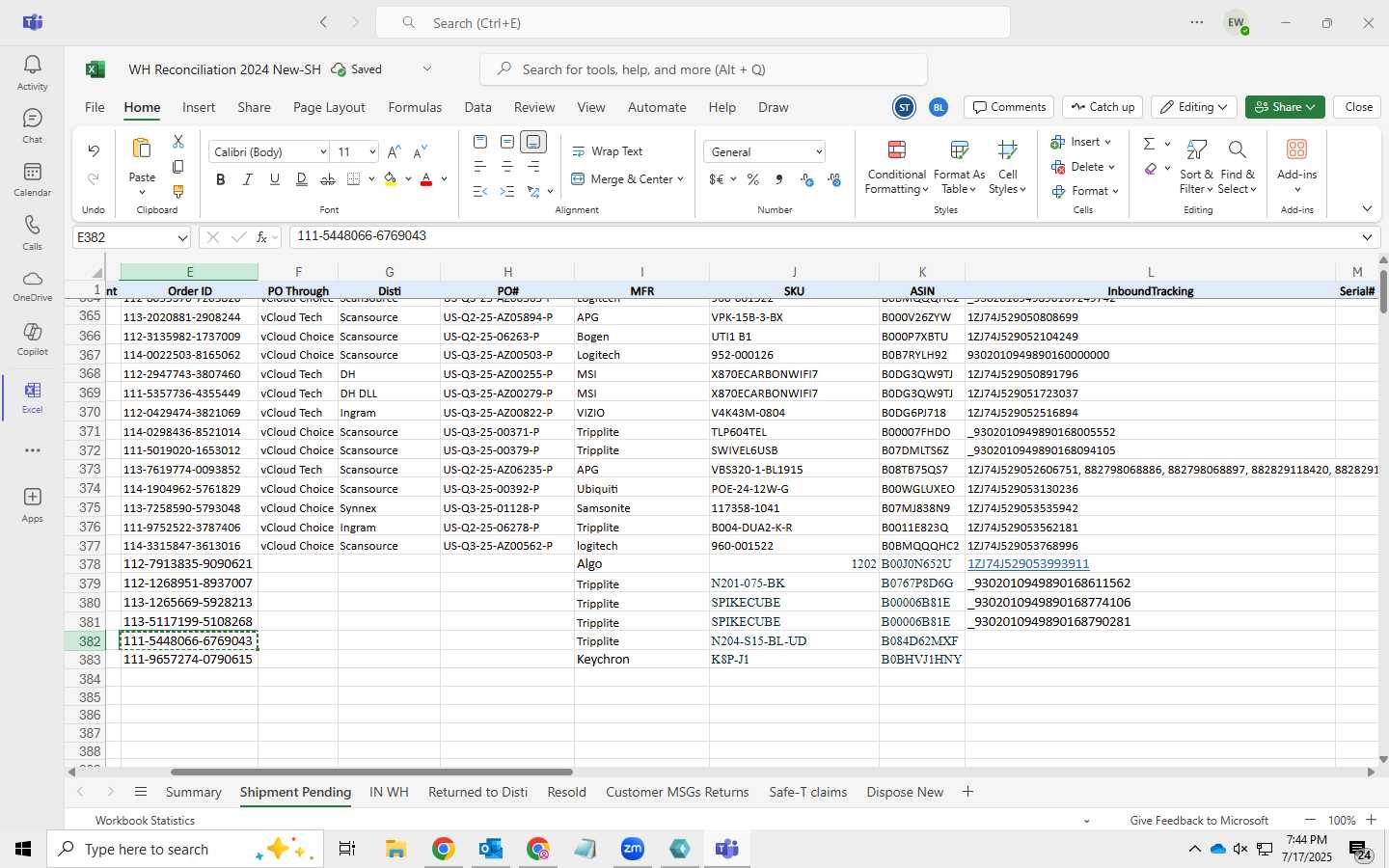The image size is (1389, 868).
Task: Click the green Share button
Action: tap(1285, 107)
